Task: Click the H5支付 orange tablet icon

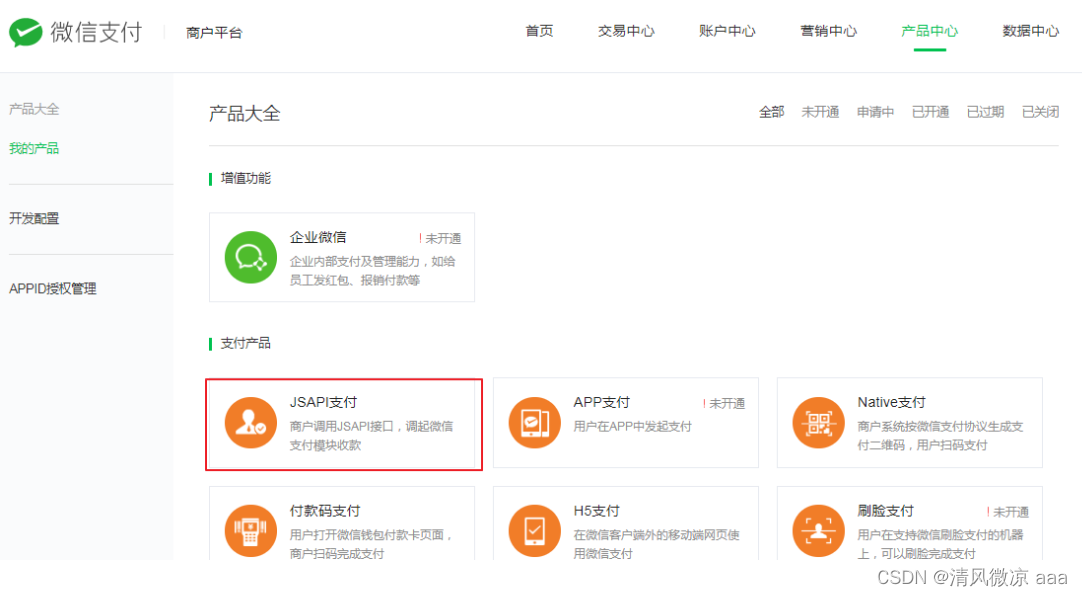Action: (x=535, y=531)
